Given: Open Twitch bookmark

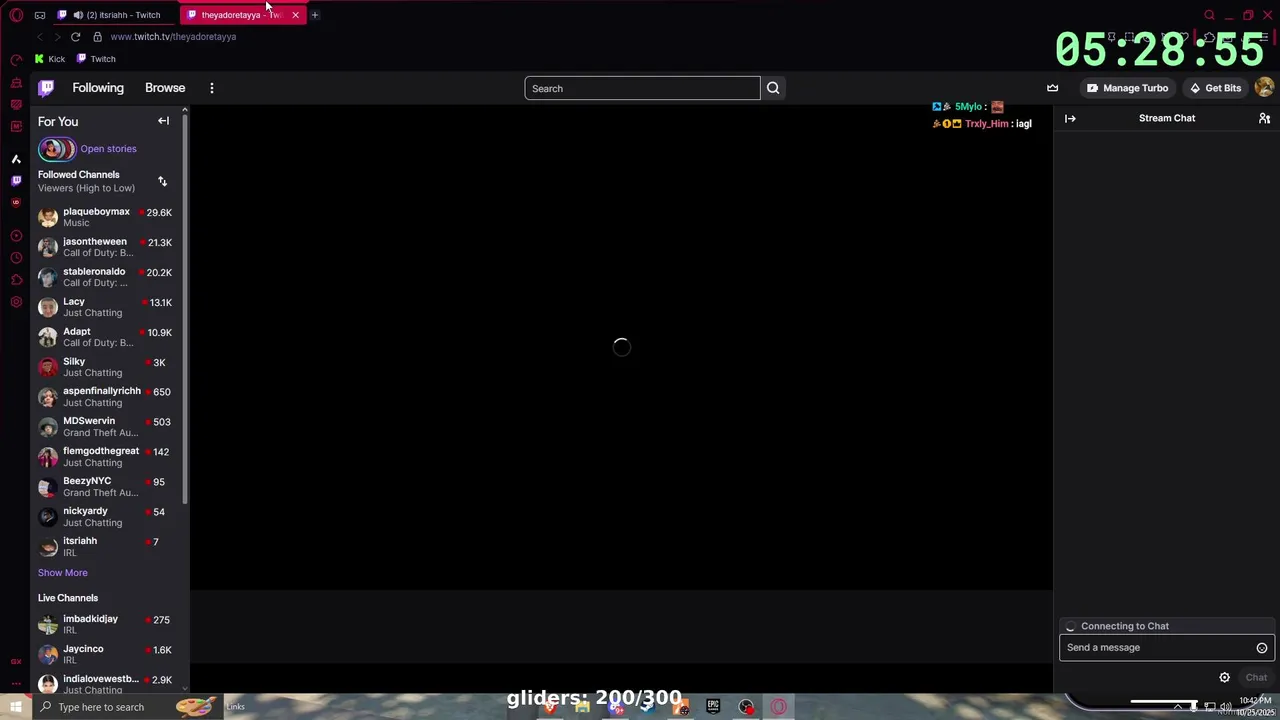Looking at the screenshot, I should (96, 59).
